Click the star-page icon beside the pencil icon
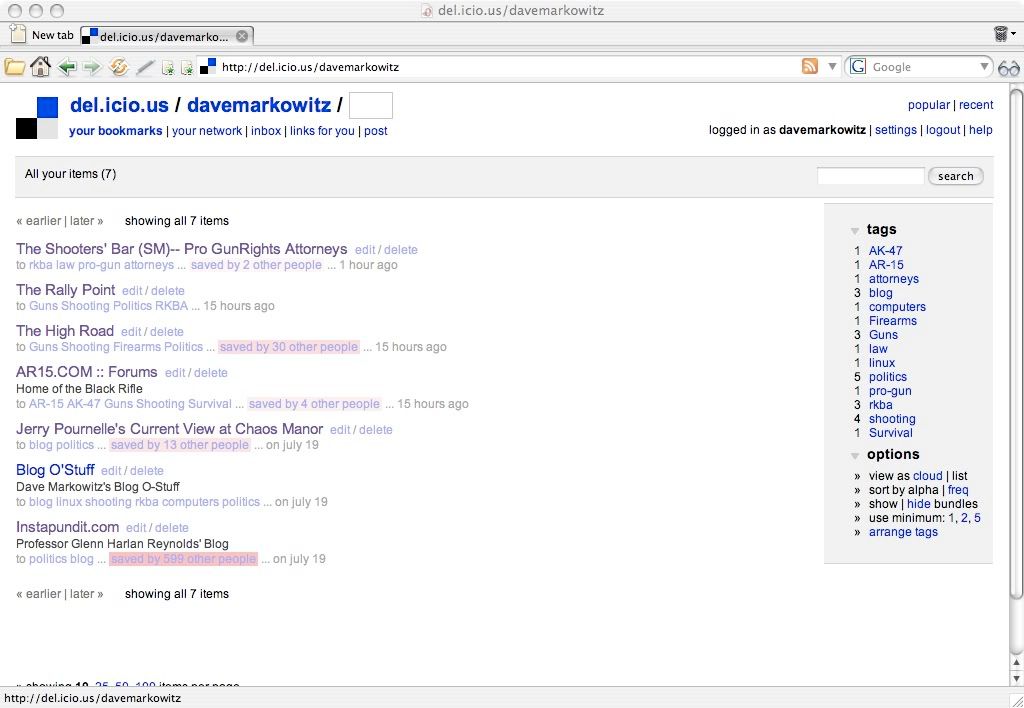This screenshot has width=1024, height=708. coord(168,67)
